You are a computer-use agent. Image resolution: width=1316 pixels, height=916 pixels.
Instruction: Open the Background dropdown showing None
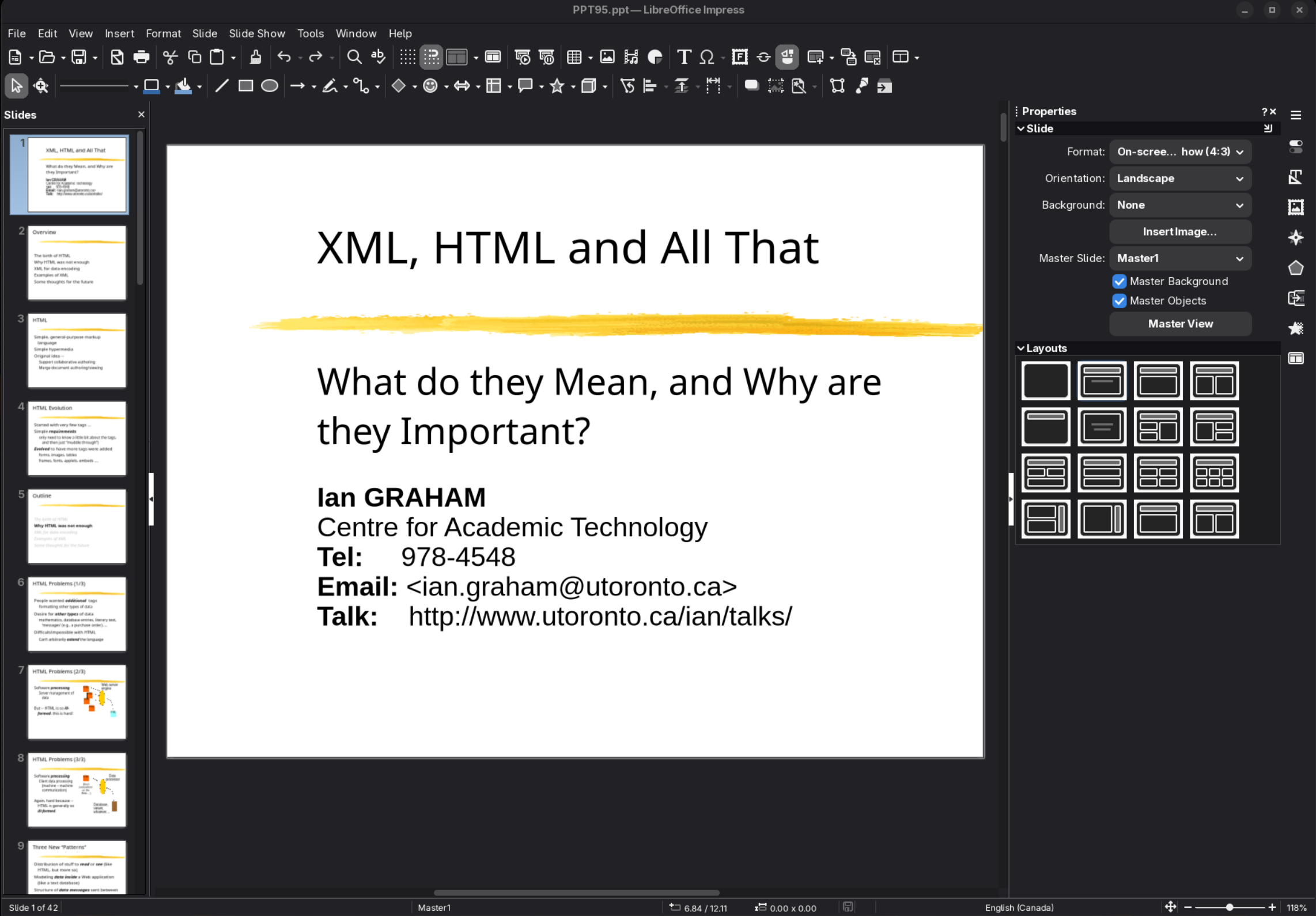pos(1180,205)
